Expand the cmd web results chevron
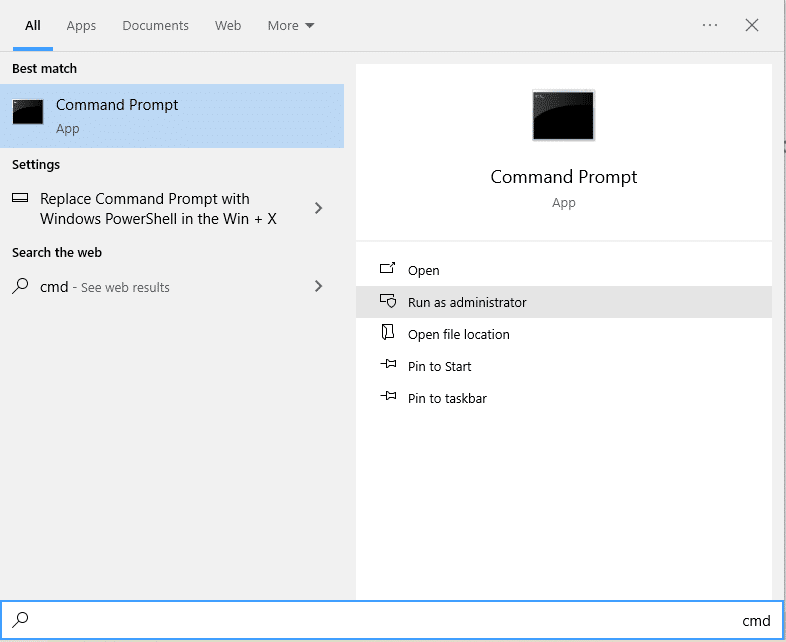 pos(318,287)
